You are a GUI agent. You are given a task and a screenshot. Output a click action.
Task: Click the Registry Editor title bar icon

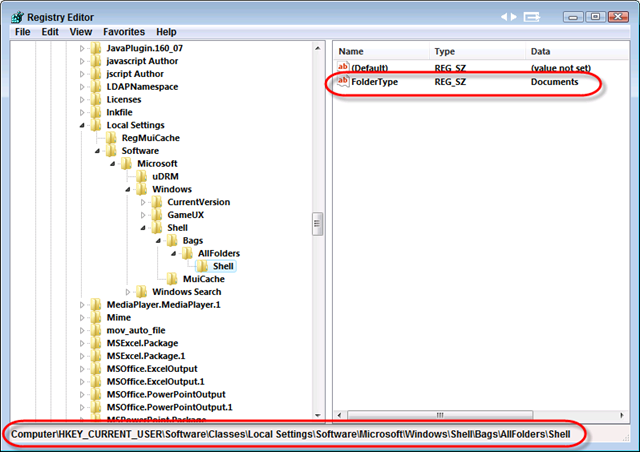click(18, 17)
